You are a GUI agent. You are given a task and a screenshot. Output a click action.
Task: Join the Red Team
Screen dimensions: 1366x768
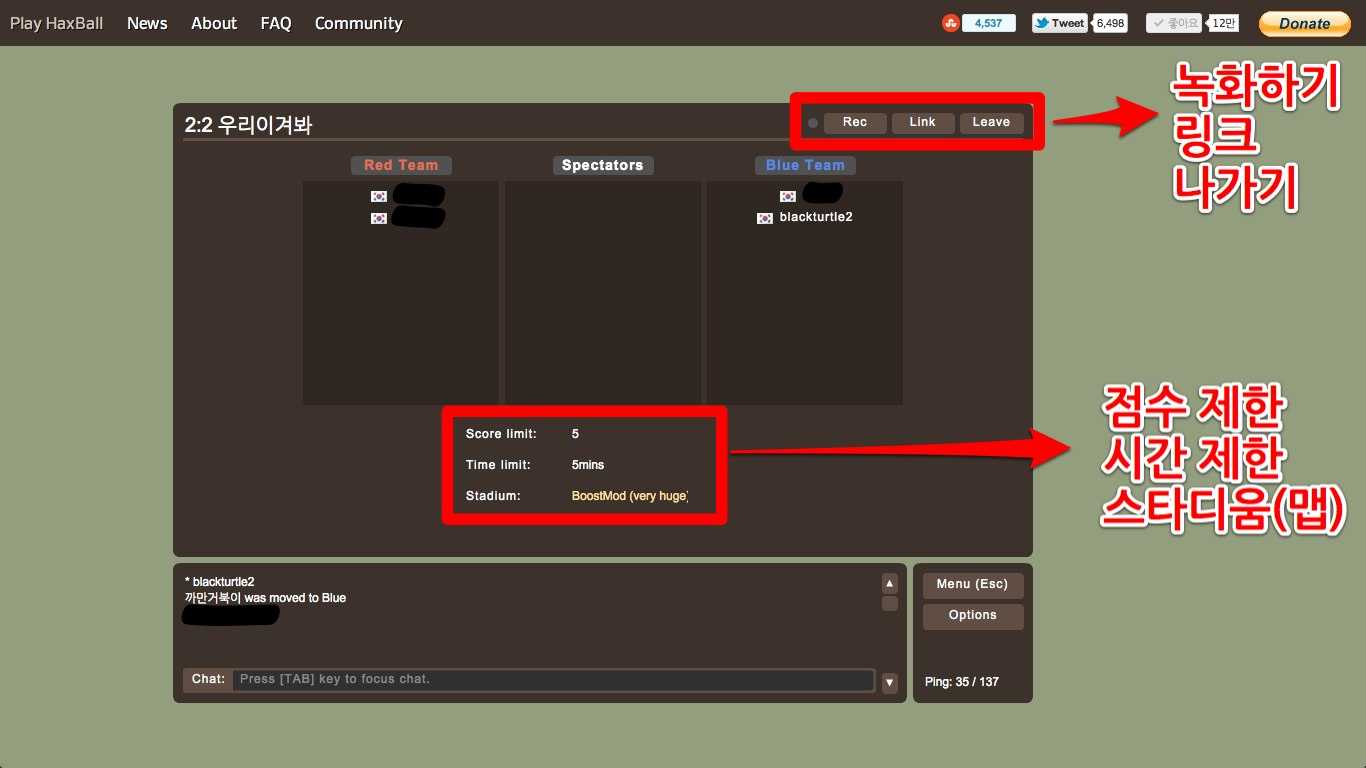pyautogui.click(x=401, y=165)
